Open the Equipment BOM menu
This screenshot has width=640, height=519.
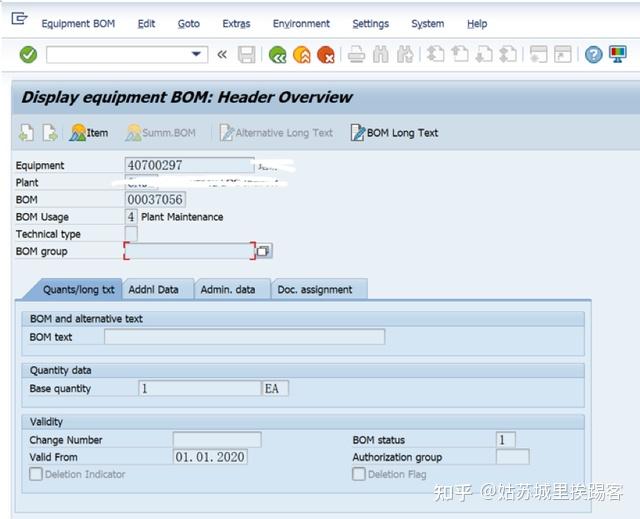tap(78, 24)
